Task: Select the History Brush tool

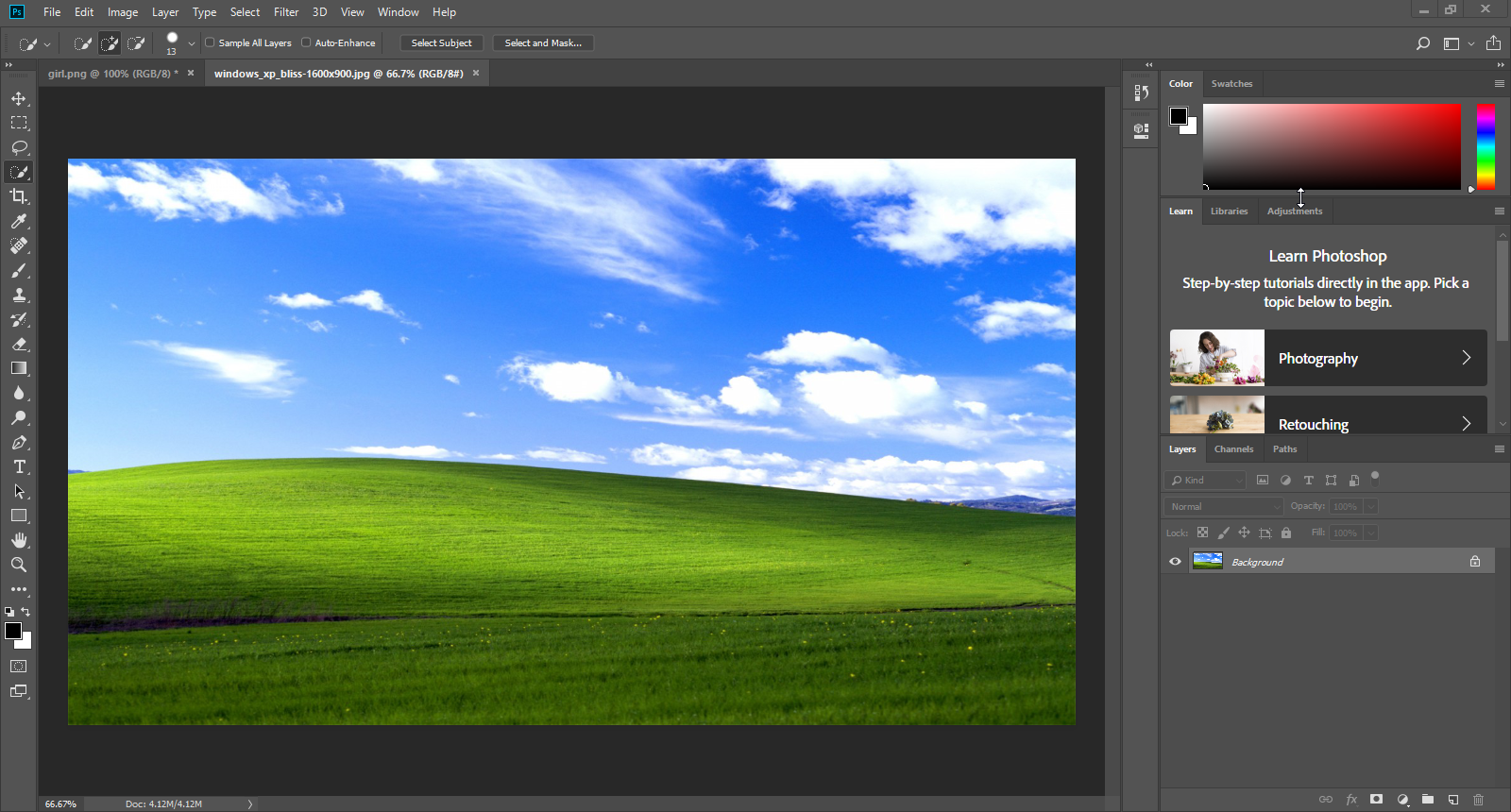Action: coord(19,319)
